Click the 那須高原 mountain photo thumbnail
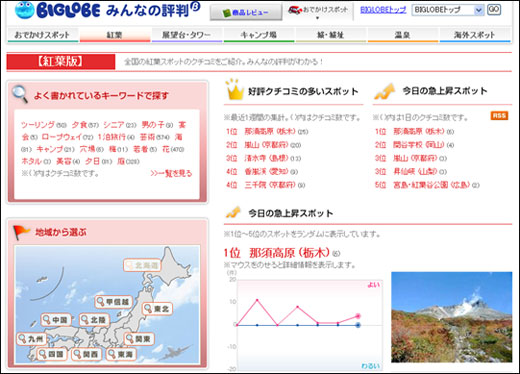 pyautogui.click(x=451, y=317)
